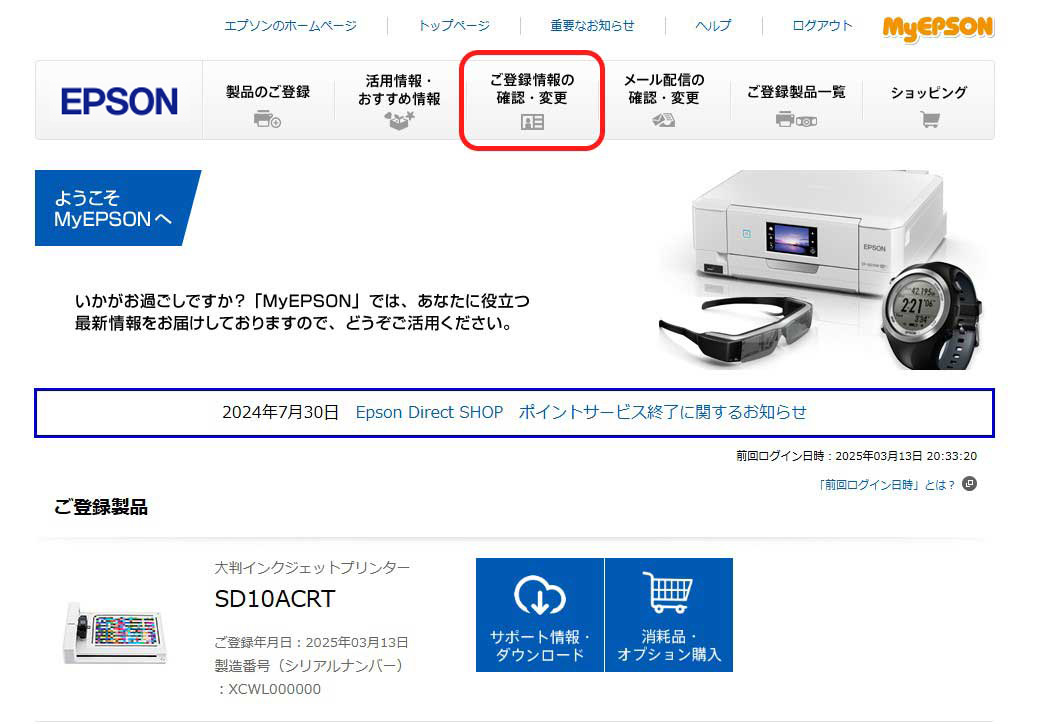The height and width of the screenshot is (724, 1041).
Task: Click the ID card icon for ご登録情報の確認・変更
Action: [531, 123]
